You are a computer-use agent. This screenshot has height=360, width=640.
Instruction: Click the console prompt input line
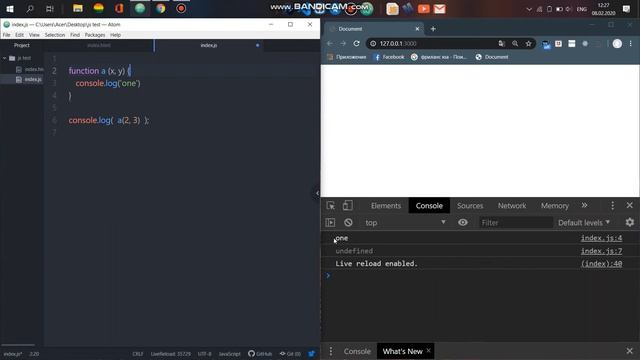tap(480, 276)
